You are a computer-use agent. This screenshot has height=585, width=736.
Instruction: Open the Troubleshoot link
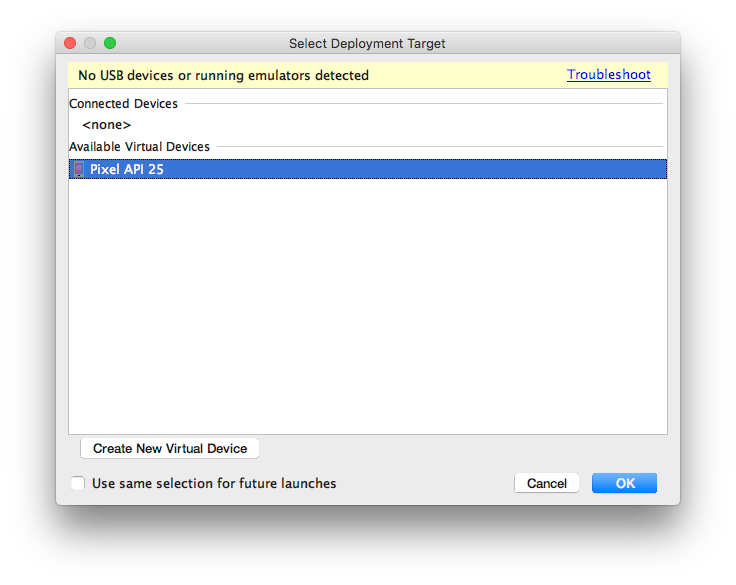pyautogui.click(x=609, y=75)
